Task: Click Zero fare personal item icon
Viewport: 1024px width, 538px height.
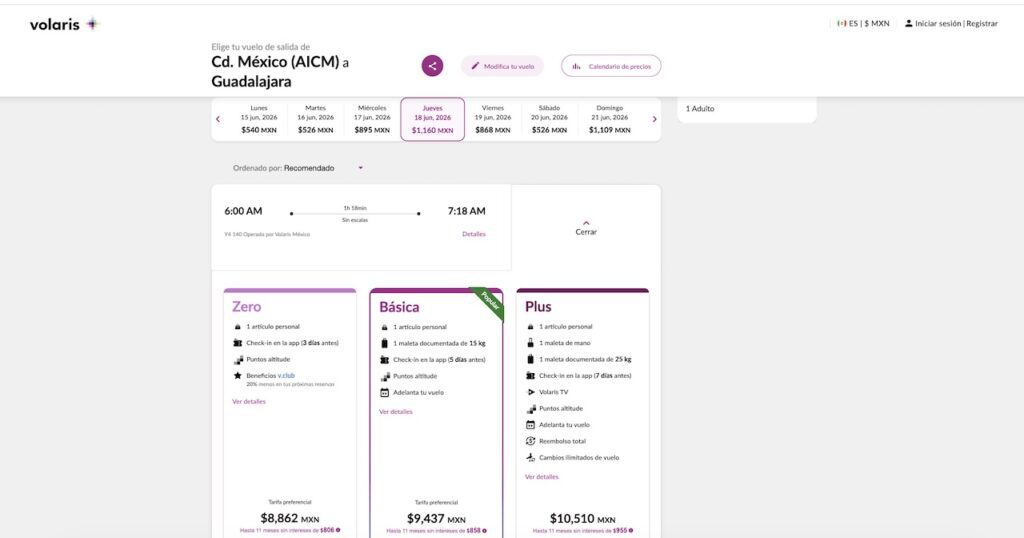Action: 238,326
